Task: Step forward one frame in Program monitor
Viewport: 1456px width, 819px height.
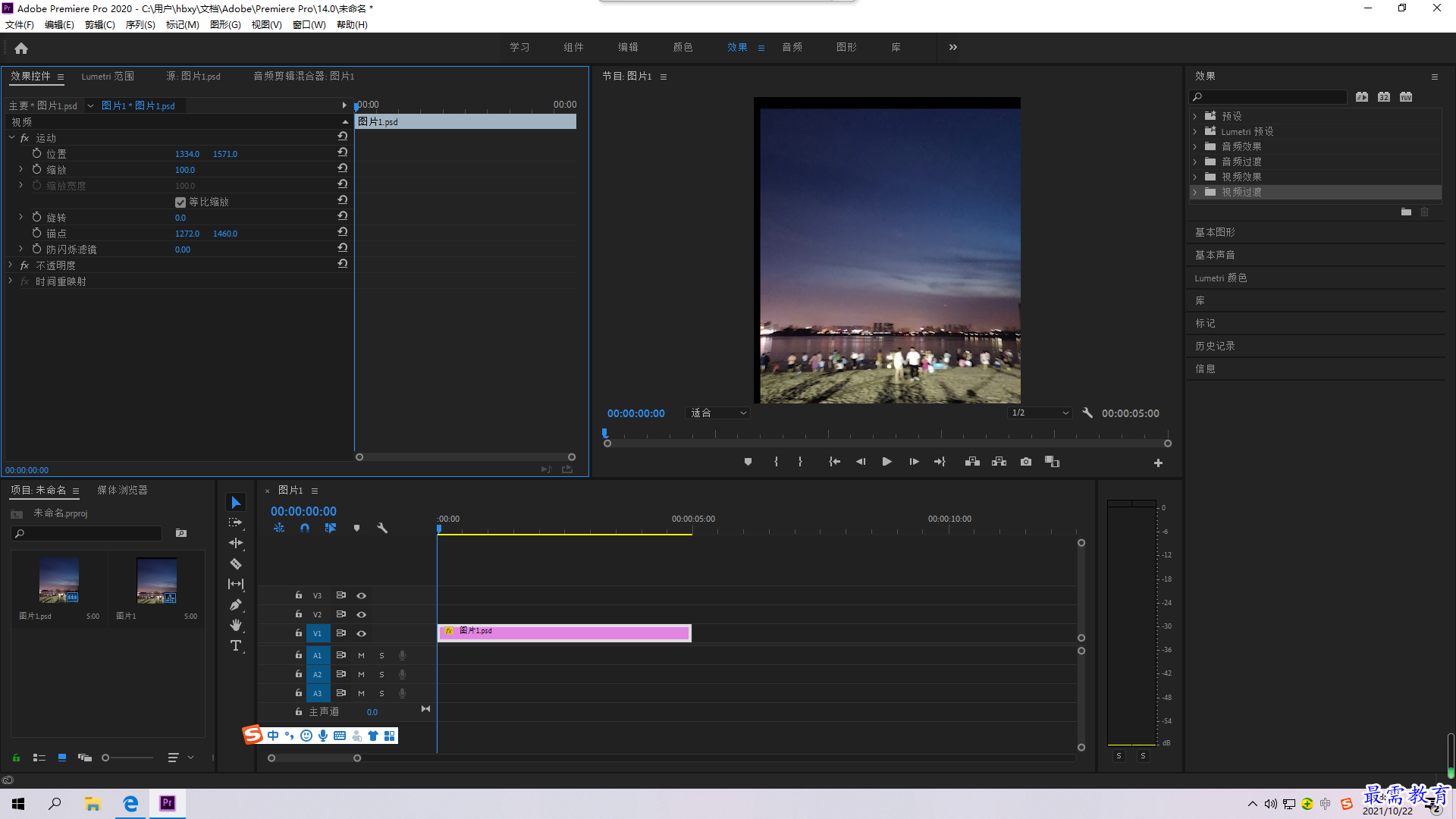Action: tap(914, 462)
